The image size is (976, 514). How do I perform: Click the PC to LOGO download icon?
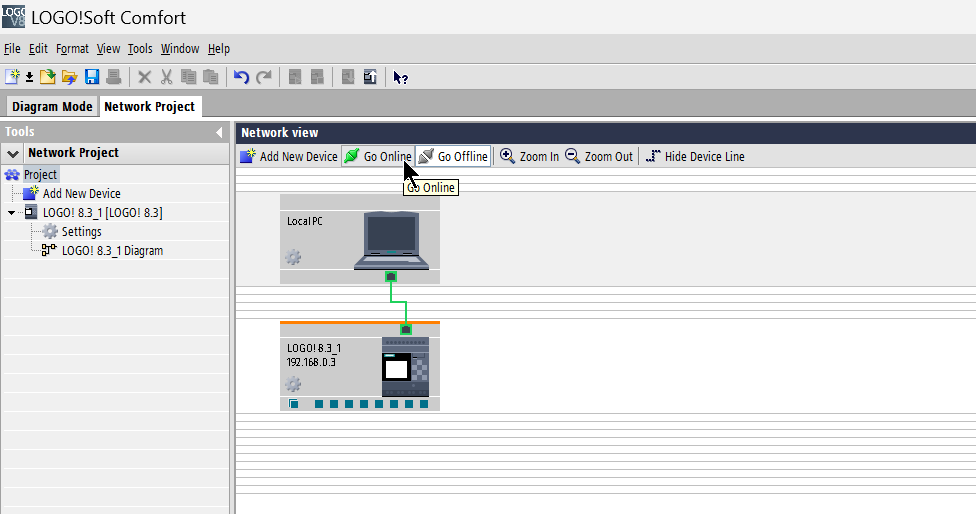[x=348, y=77]
